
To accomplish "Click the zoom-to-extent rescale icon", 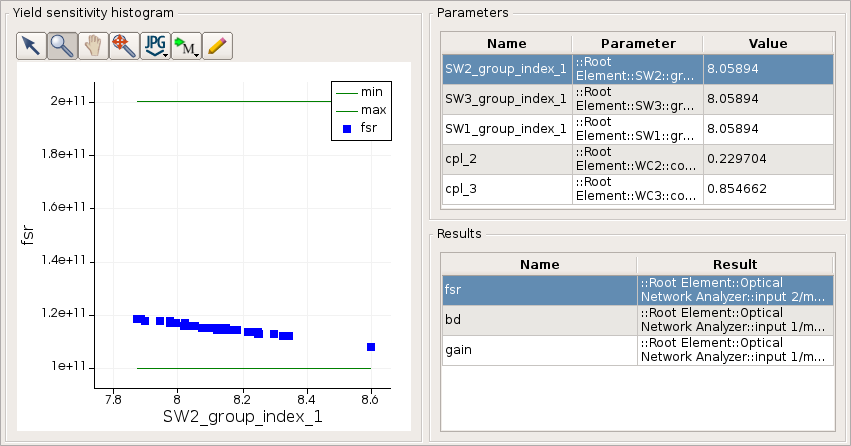I will tap(124, 46).
